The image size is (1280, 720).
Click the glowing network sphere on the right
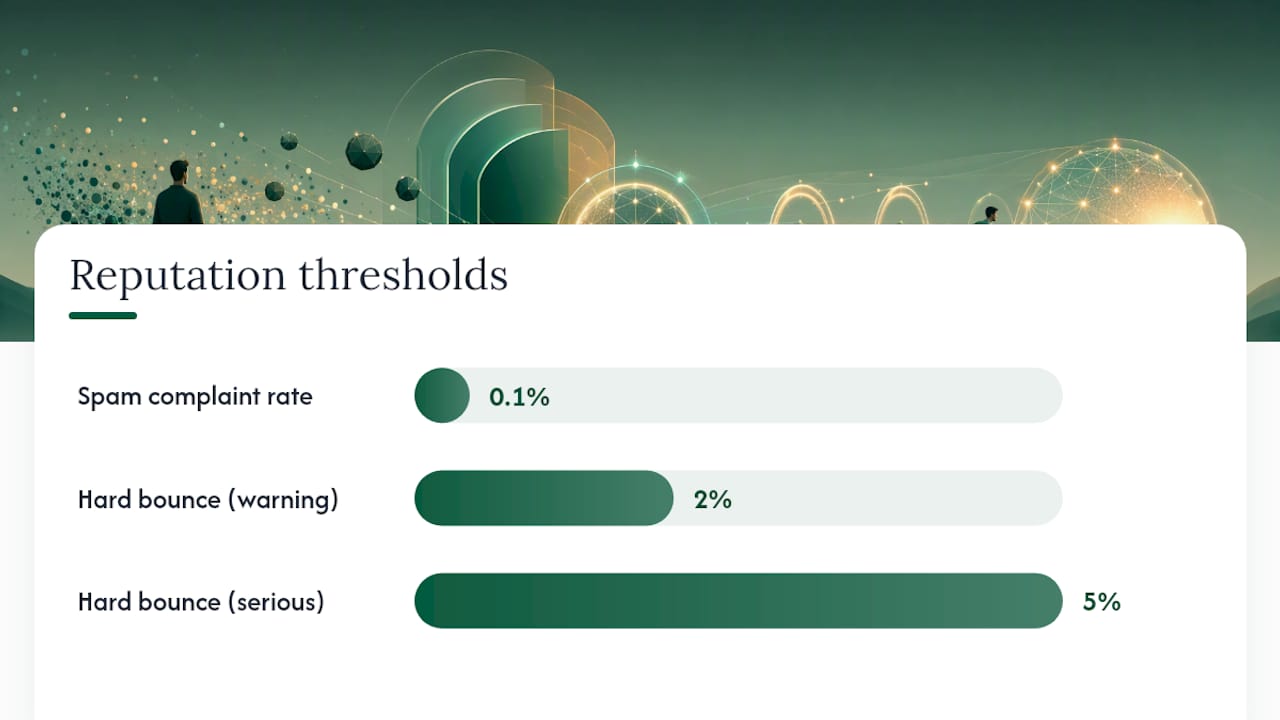pyautogui.click(x=1115, y=182)
